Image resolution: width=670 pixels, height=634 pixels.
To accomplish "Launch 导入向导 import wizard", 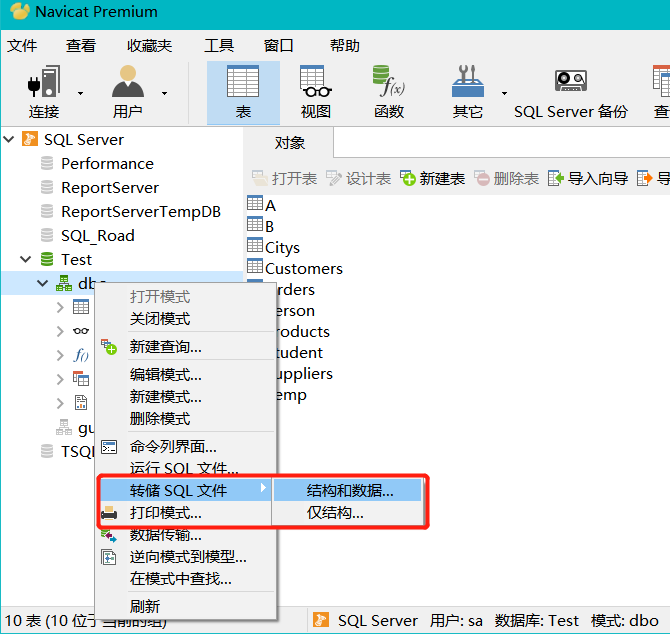I will pyautogui.click(x=588, y=179).
